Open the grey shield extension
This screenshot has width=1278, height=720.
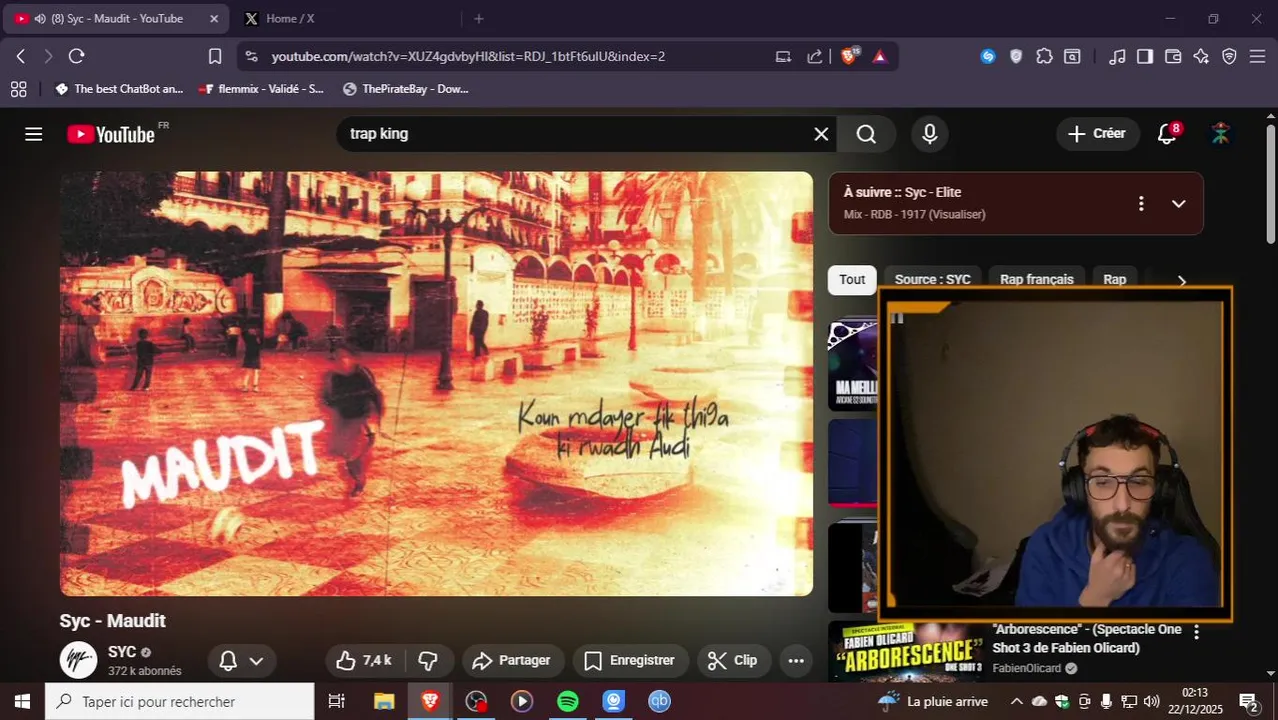tap(1016, 57)
